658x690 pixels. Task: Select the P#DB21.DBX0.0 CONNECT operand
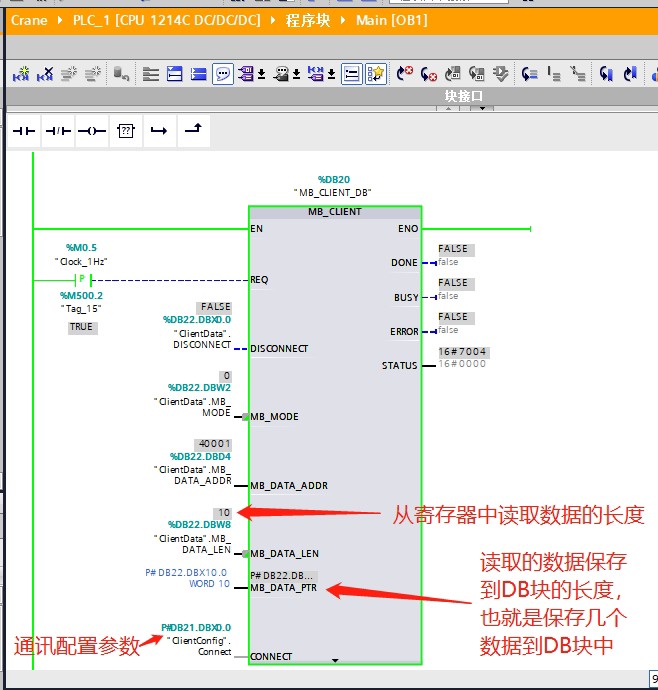(x=196, y=628)
